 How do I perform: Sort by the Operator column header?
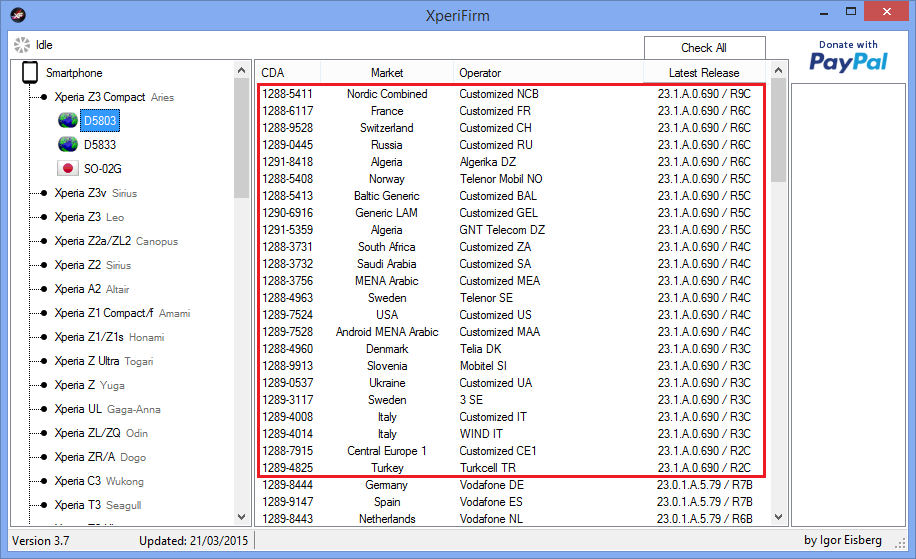click(548, 72)
